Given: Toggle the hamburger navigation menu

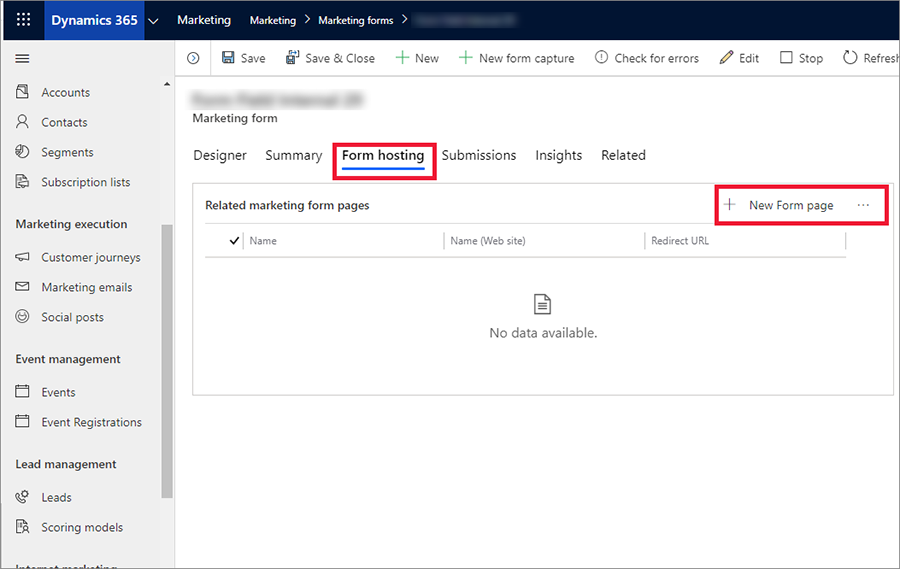Looking at the screenshot, I should click(x=22, y=59).
